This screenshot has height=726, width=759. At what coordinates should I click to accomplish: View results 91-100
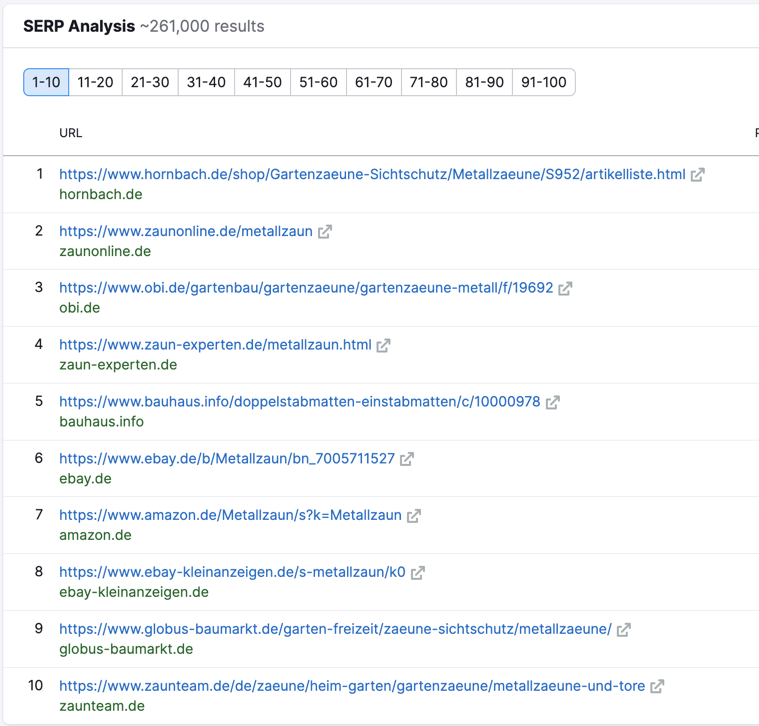point(544,82)
